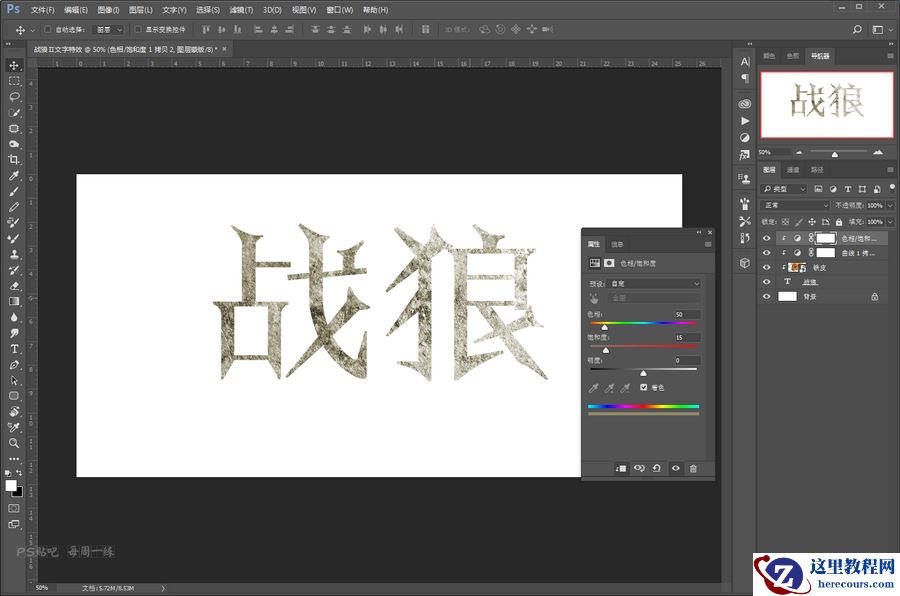The height and width of the screenshot is (596, 900).
Task: Open the layer blend mode dropdown
Action: pos(793,204)
